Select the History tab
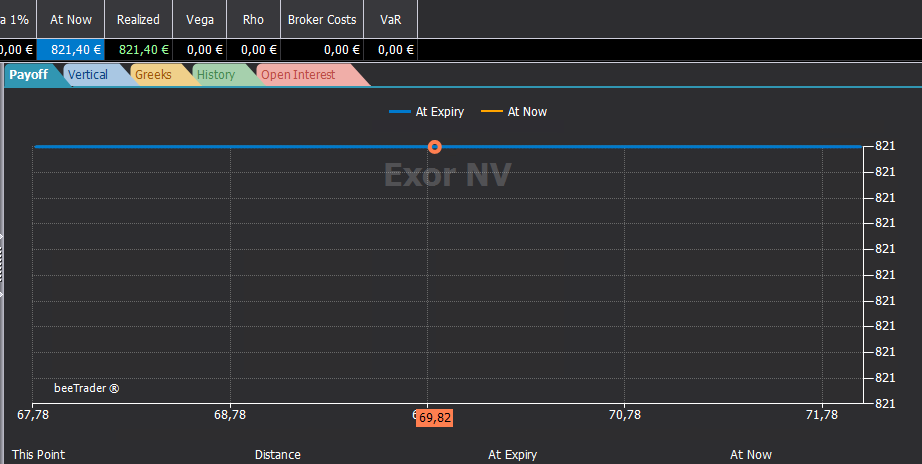Viewport: 922px width, 464px height. click(216, 75)
